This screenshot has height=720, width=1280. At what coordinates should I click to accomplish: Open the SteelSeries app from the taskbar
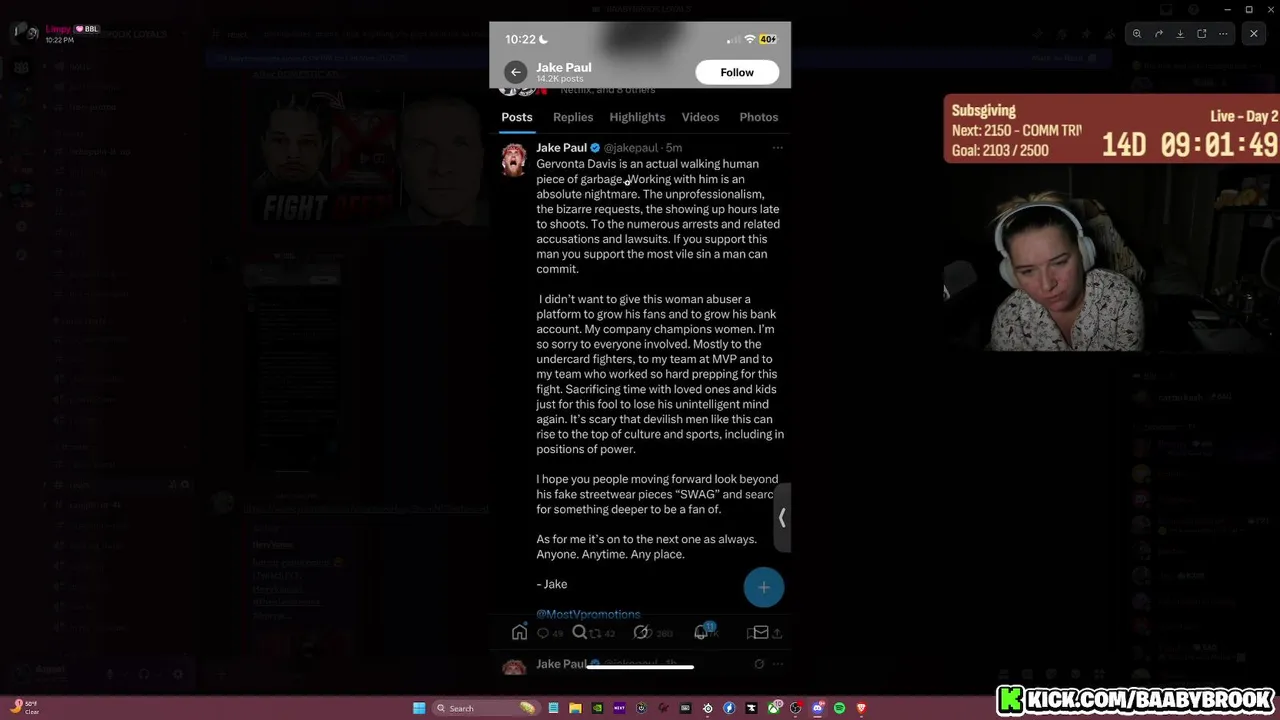click(708, 708)
